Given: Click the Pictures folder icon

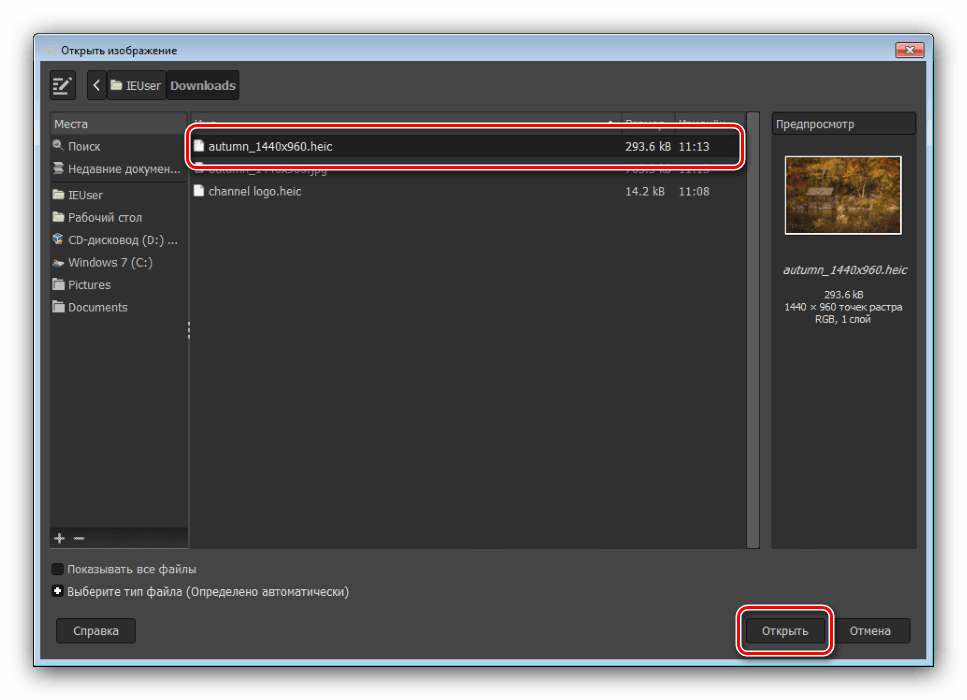Looking at the screenshot, I should (x=59, y=284).
